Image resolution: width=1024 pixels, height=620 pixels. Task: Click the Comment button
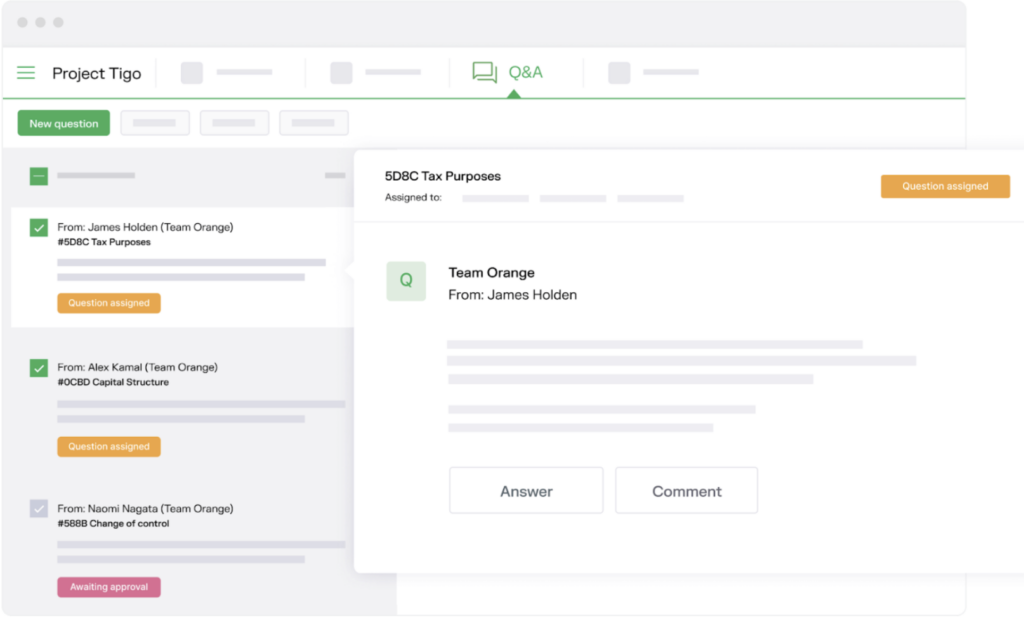686,491
